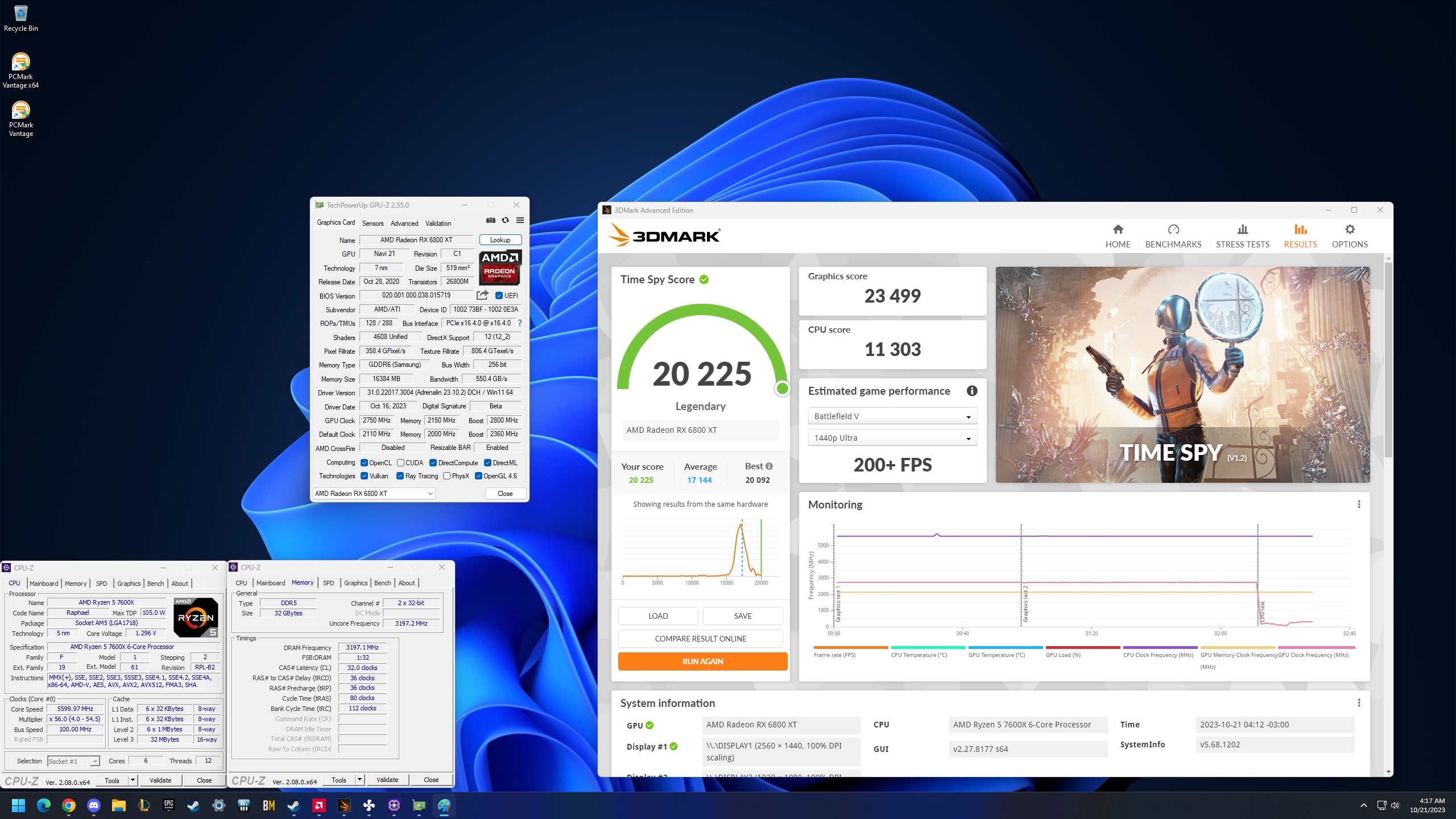1456x819 pixels.
Task: Open SPD tab in CPU-Z Memory window
Action: pyautogui.click(x=329, y=583)
